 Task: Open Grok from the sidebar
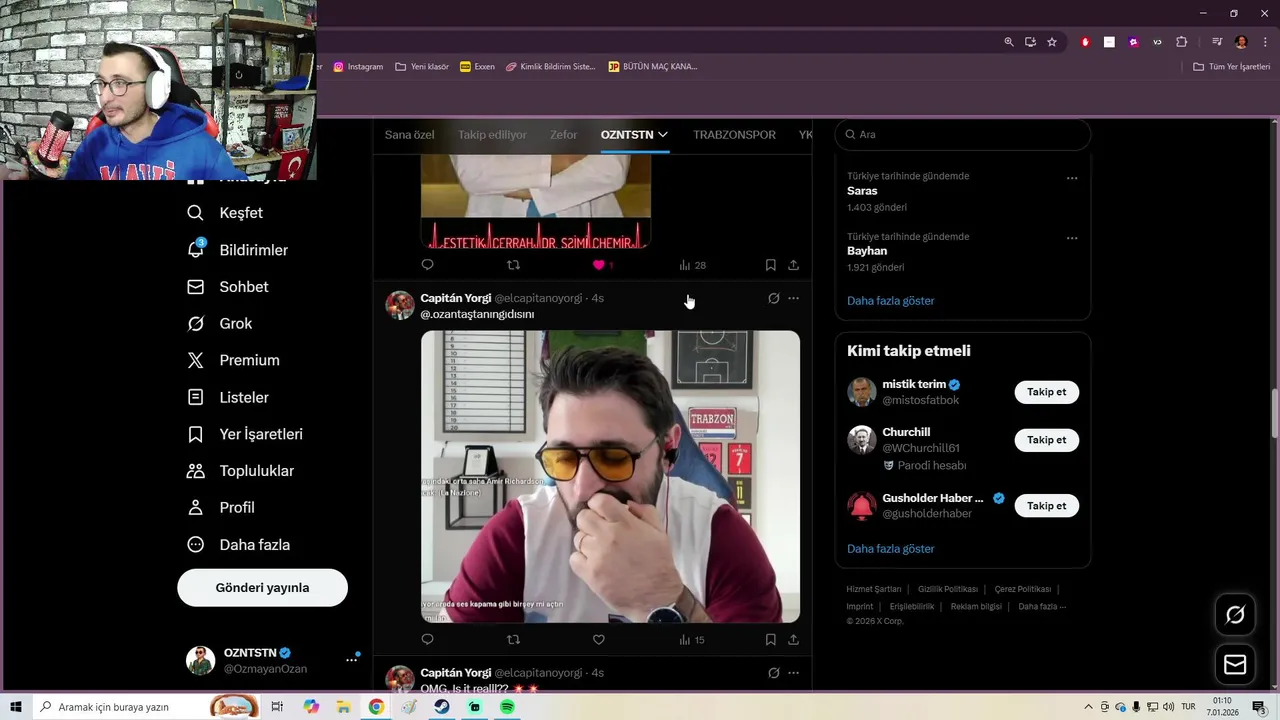coord(219,324)
